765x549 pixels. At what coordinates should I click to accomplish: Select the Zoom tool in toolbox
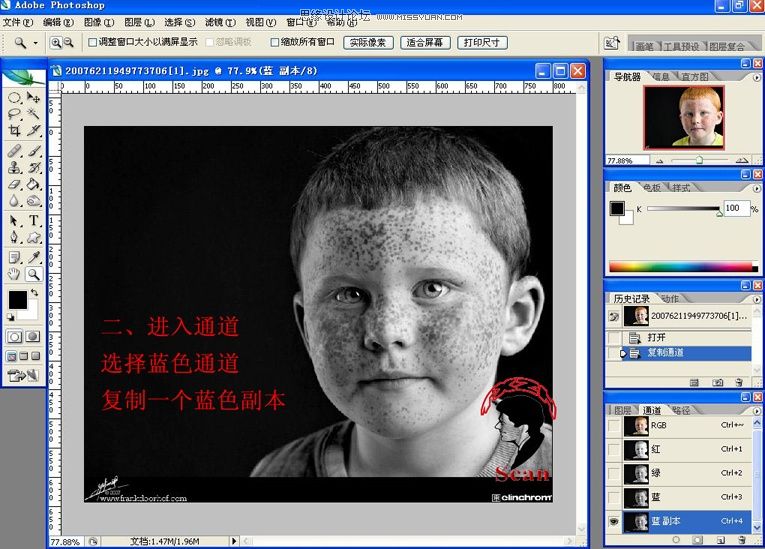pyautogui.click(x=34, y=274)
